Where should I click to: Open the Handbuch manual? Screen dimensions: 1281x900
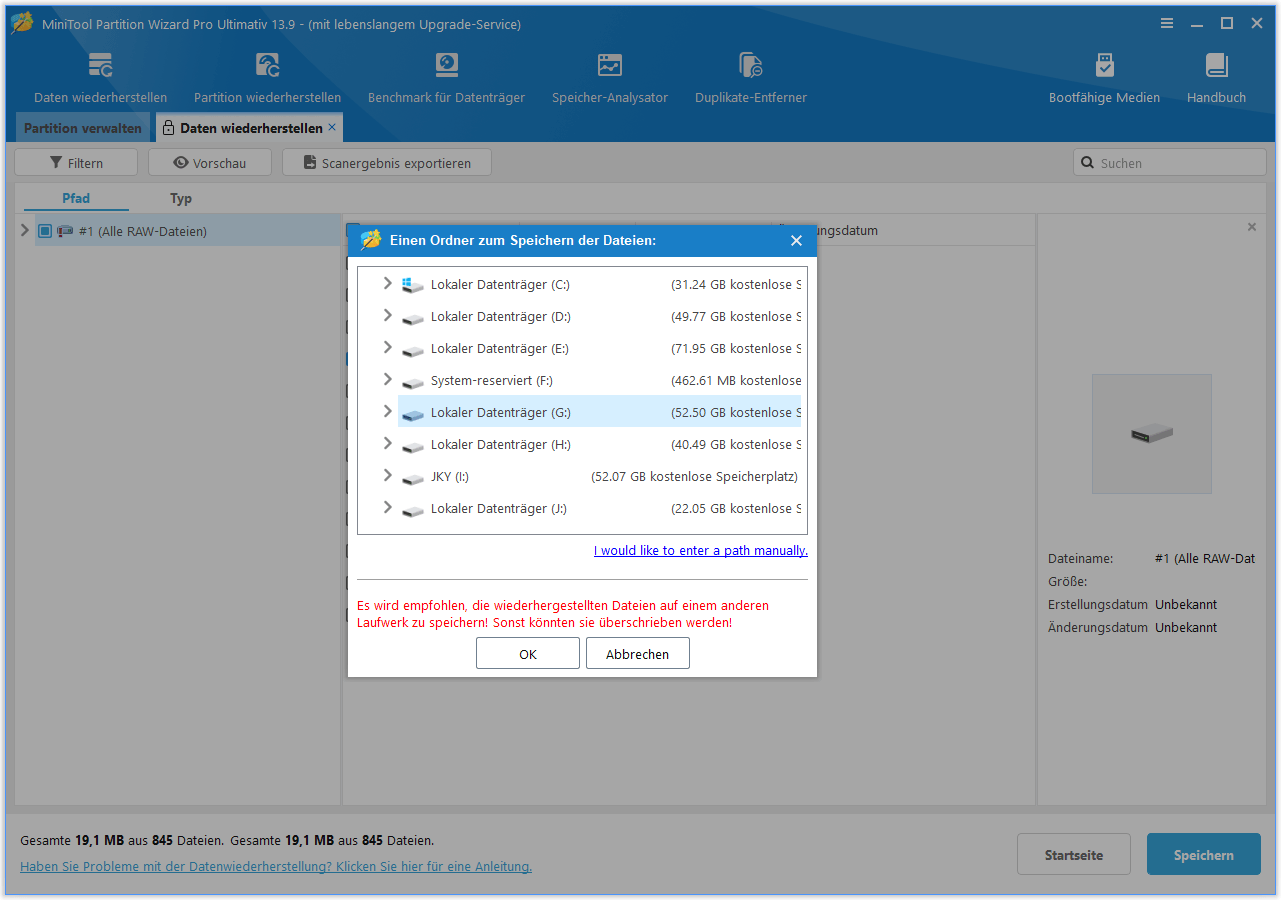point(1216,78)
